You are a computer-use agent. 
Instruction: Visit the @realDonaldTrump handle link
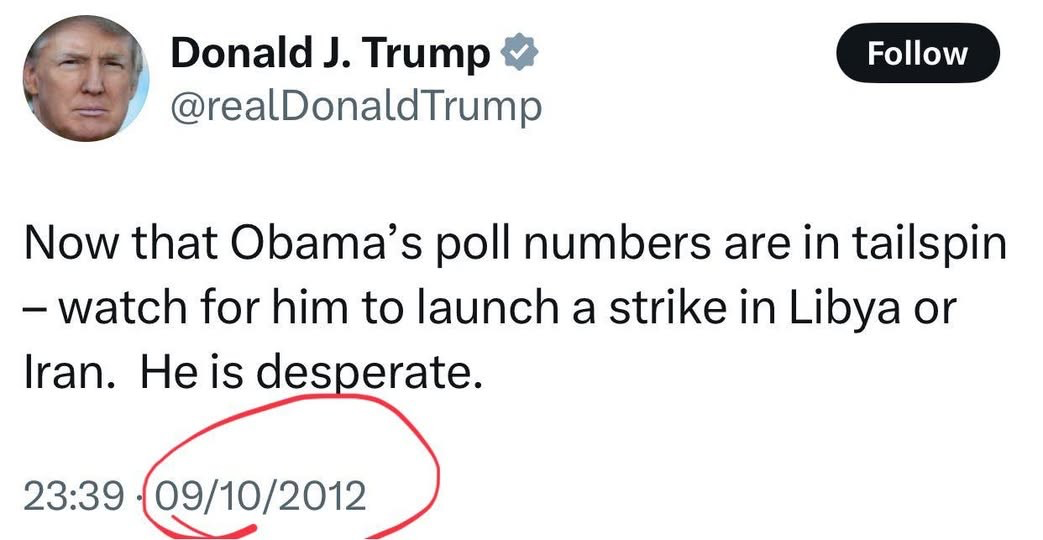[356, 105]
